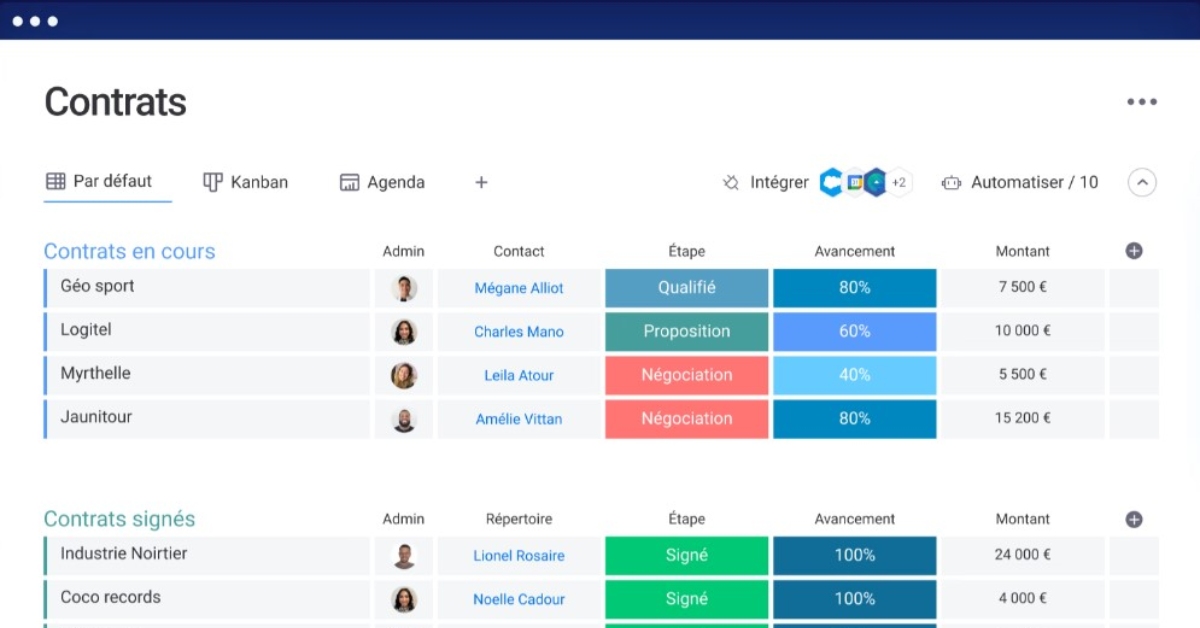Add column to Contrats en cours

[1134, 251]
